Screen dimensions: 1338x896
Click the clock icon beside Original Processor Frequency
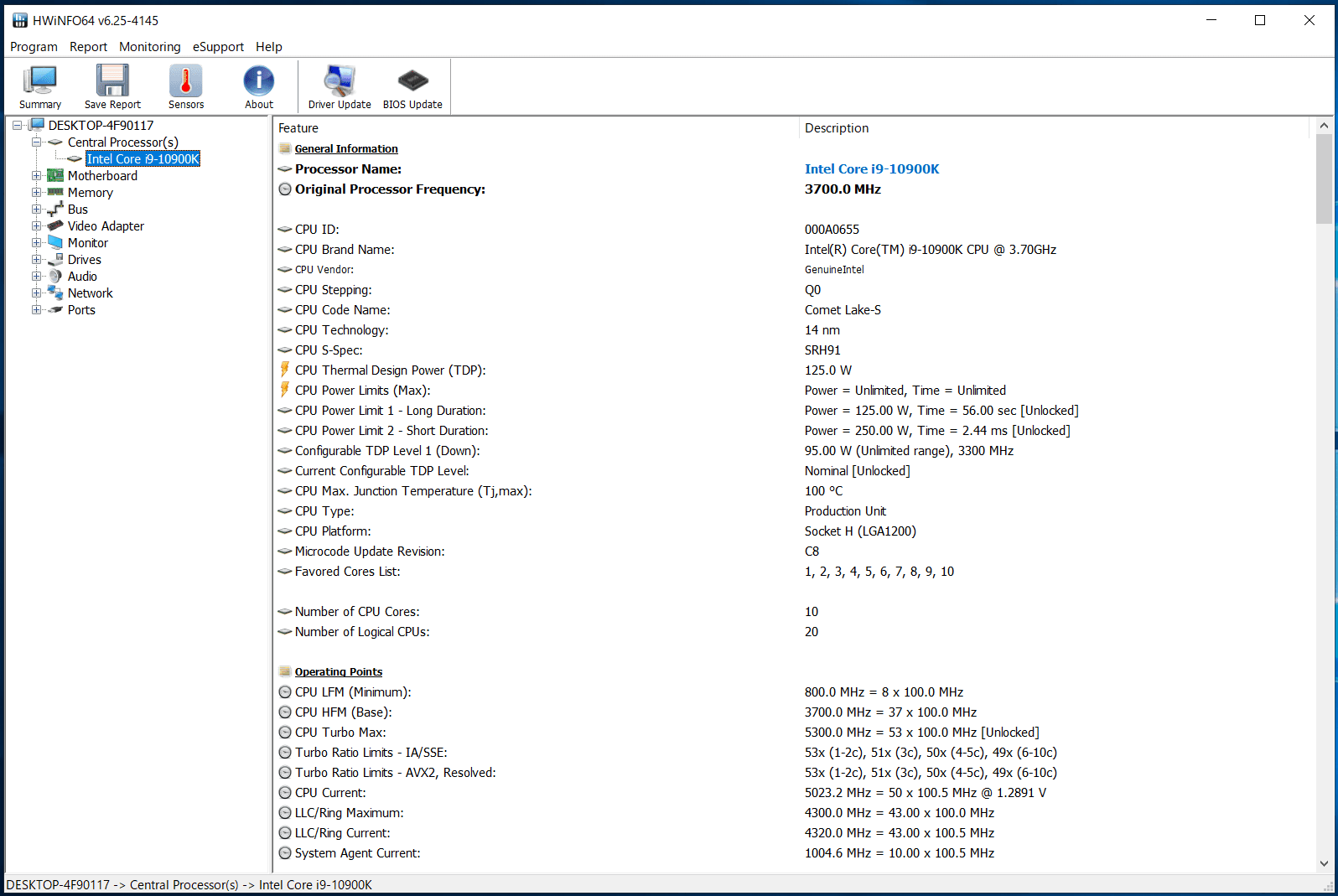pyautogui.click(x=285, y=189)
